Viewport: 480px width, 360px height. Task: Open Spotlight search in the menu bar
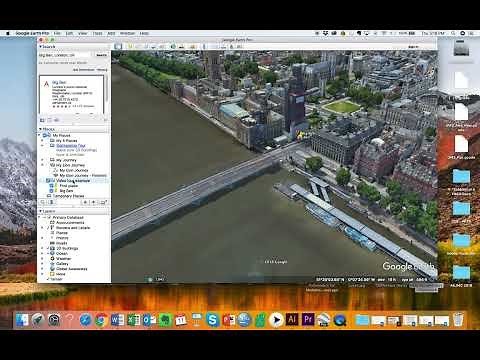coord(453,33)
